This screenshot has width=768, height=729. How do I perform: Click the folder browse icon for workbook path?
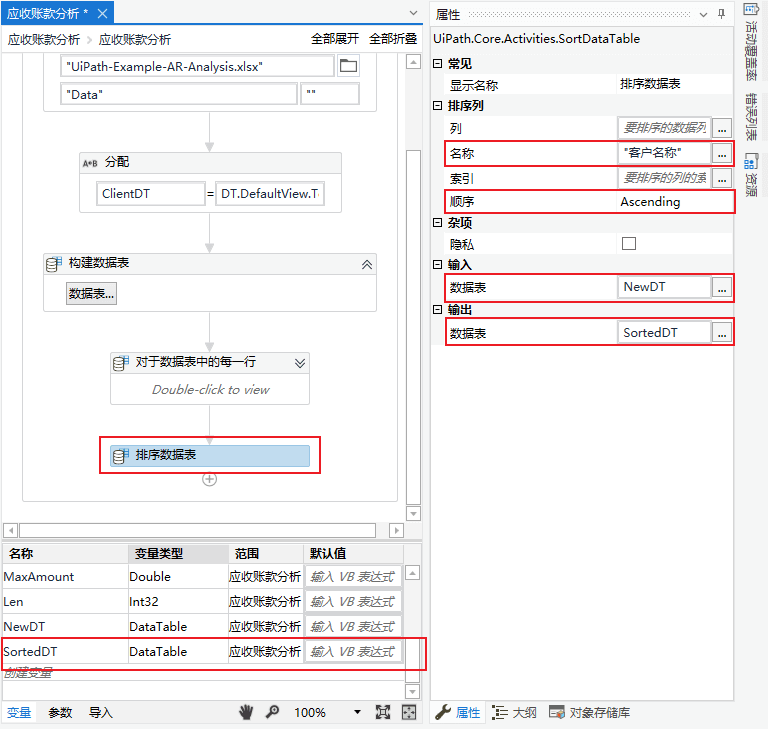click(348, 66)
